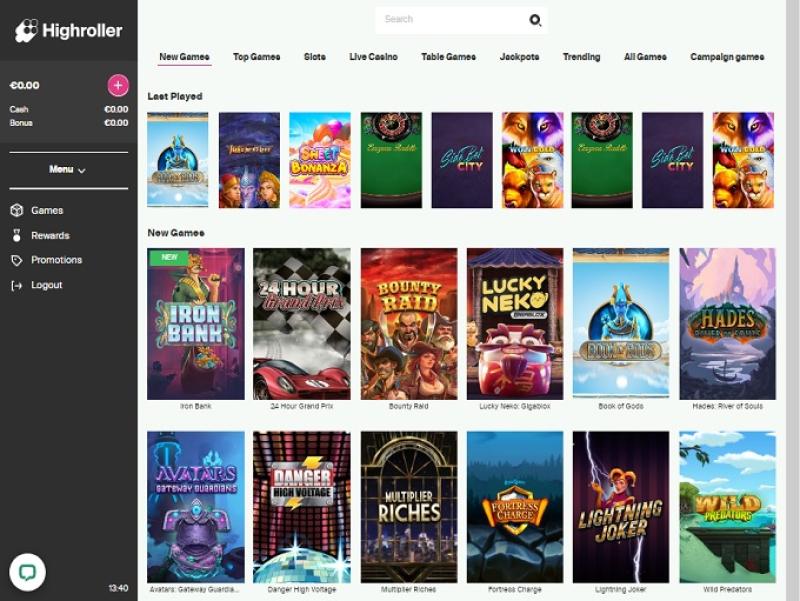Type in the Search field
Screen dimensions: 800x601
(x=450, y=20)
